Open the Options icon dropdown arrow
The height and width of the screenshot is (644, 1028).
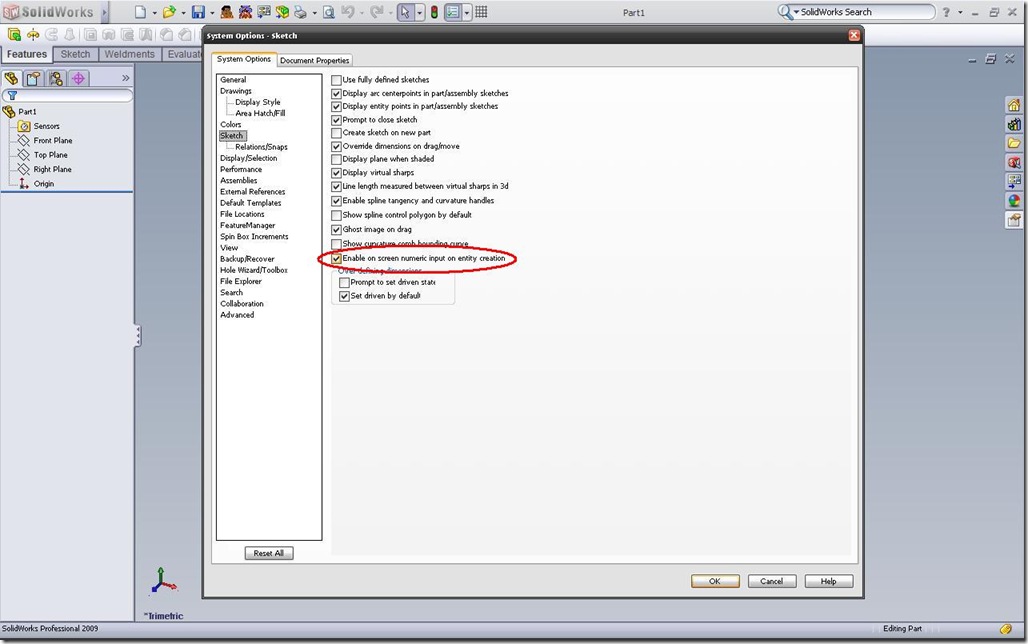click(467, 12)
